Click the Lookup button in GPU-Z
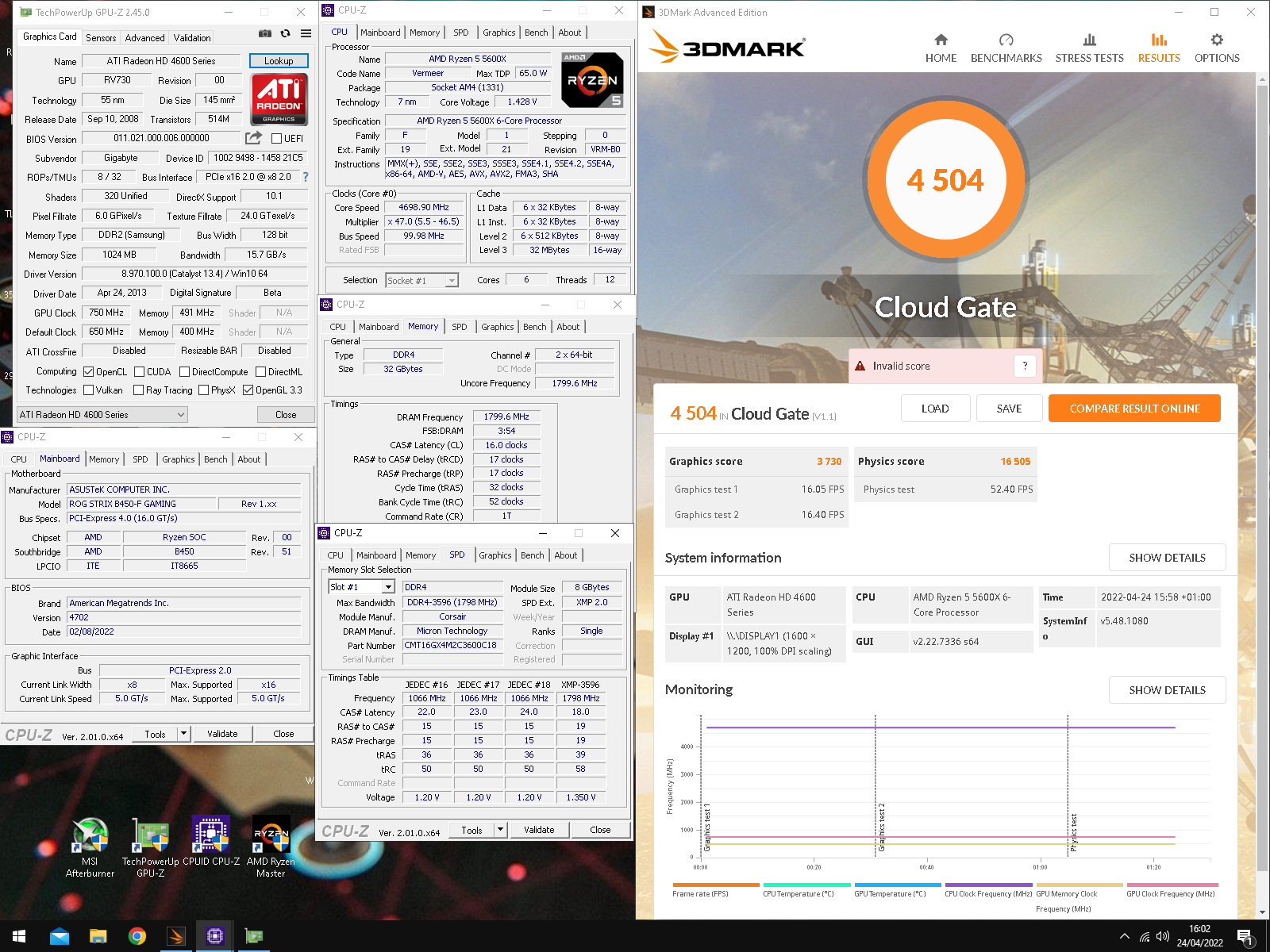Screen dimensions: 1270x952 (x=279, y=61)
